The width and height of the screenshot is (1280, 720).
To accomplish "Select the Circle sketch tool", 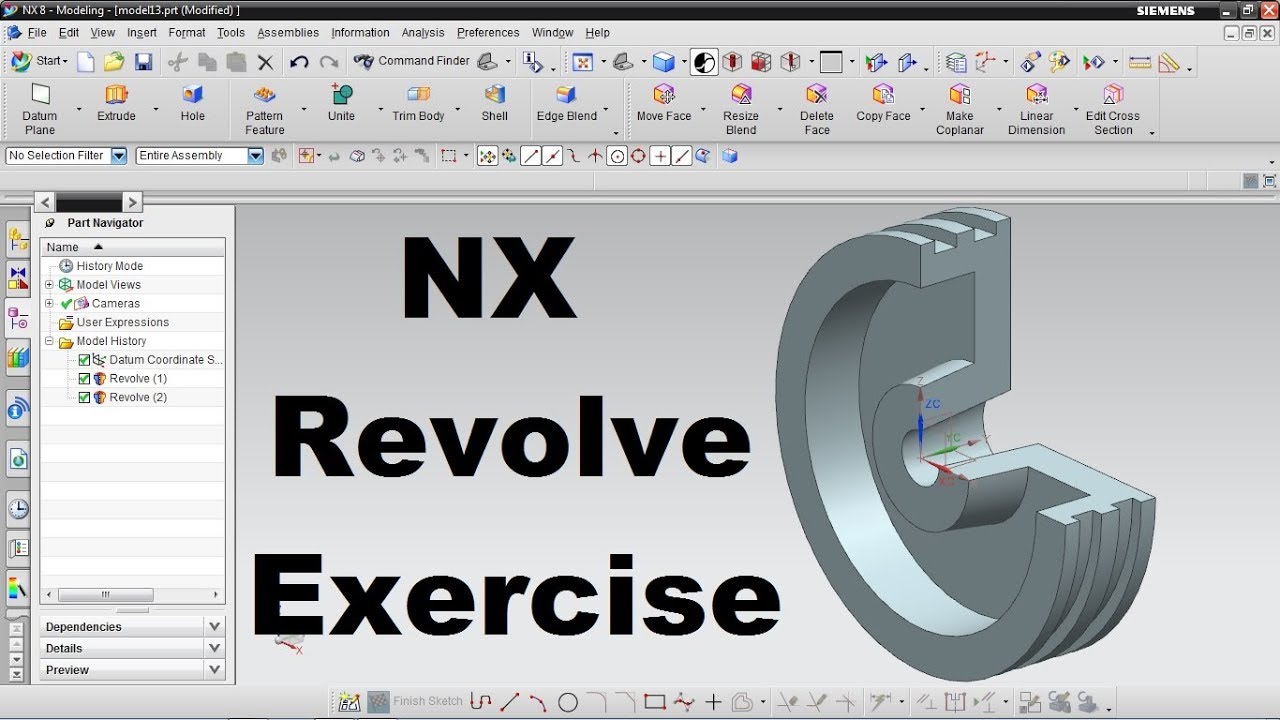I will tap(567, 702).
